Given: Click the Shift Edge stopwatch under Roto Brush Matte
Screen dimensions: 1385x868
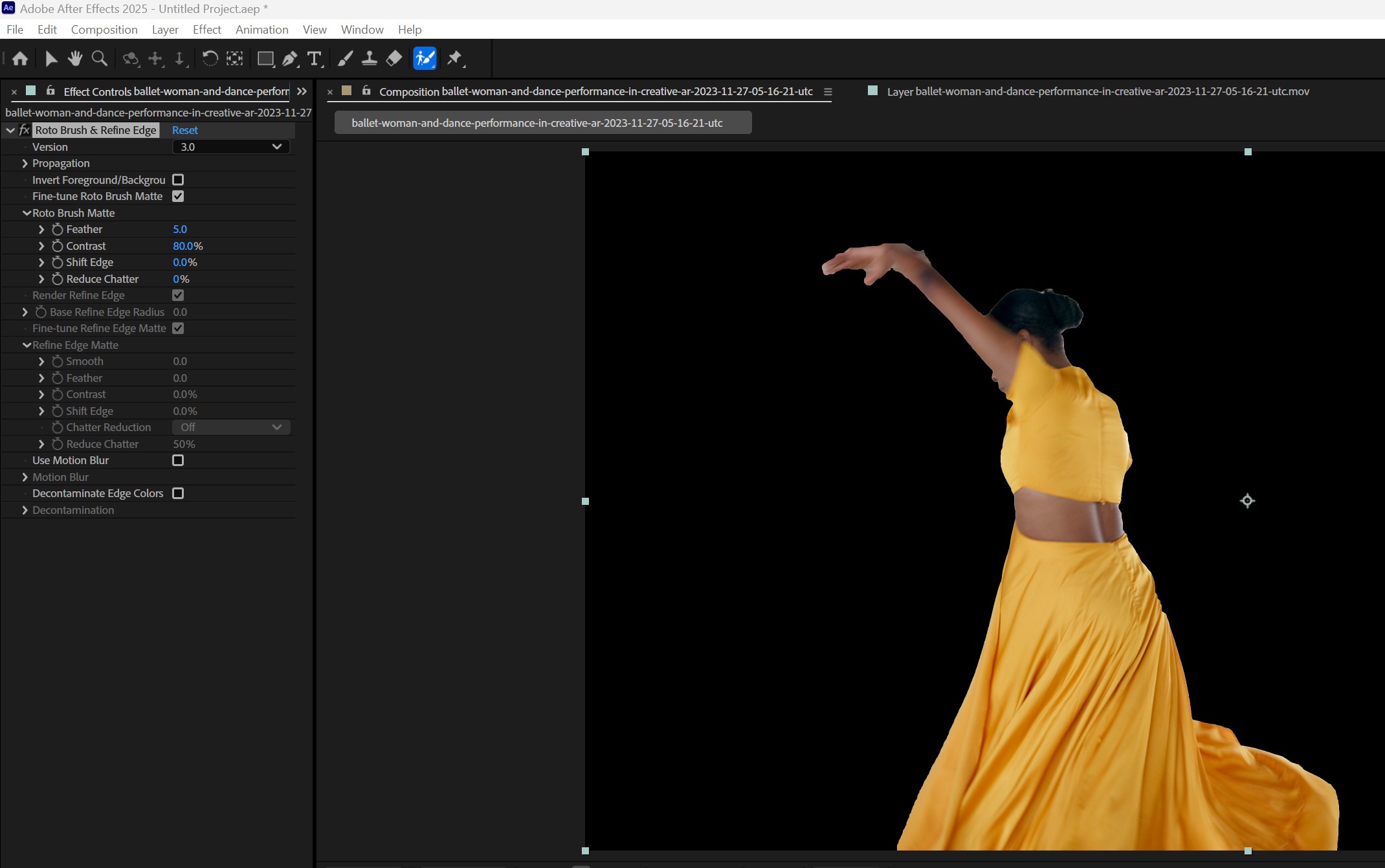Looking at the screenshot, I should [57, 262].
